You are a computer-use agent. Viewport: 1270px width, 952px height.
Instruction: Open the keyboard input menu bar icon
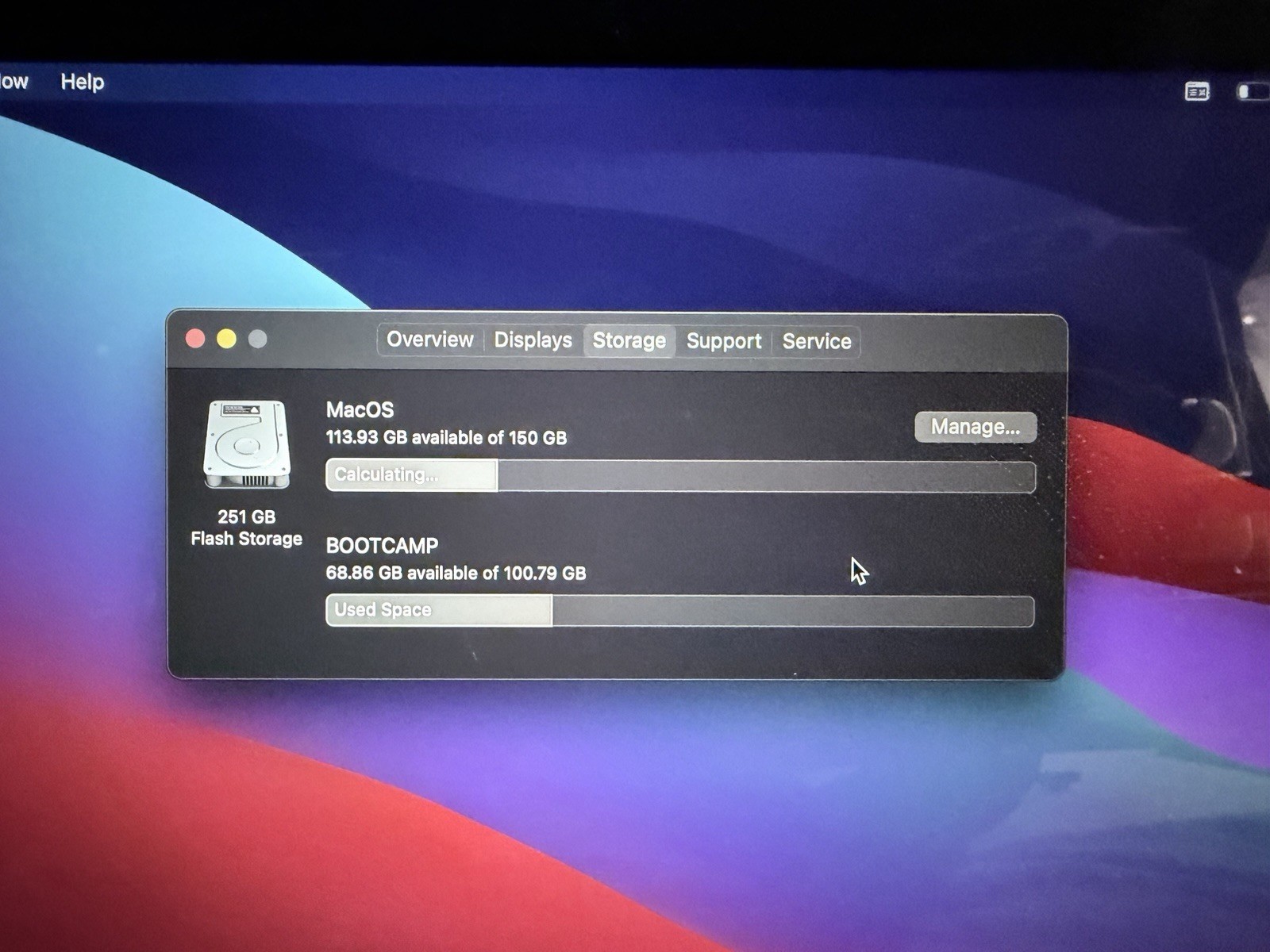point(1197,92)
